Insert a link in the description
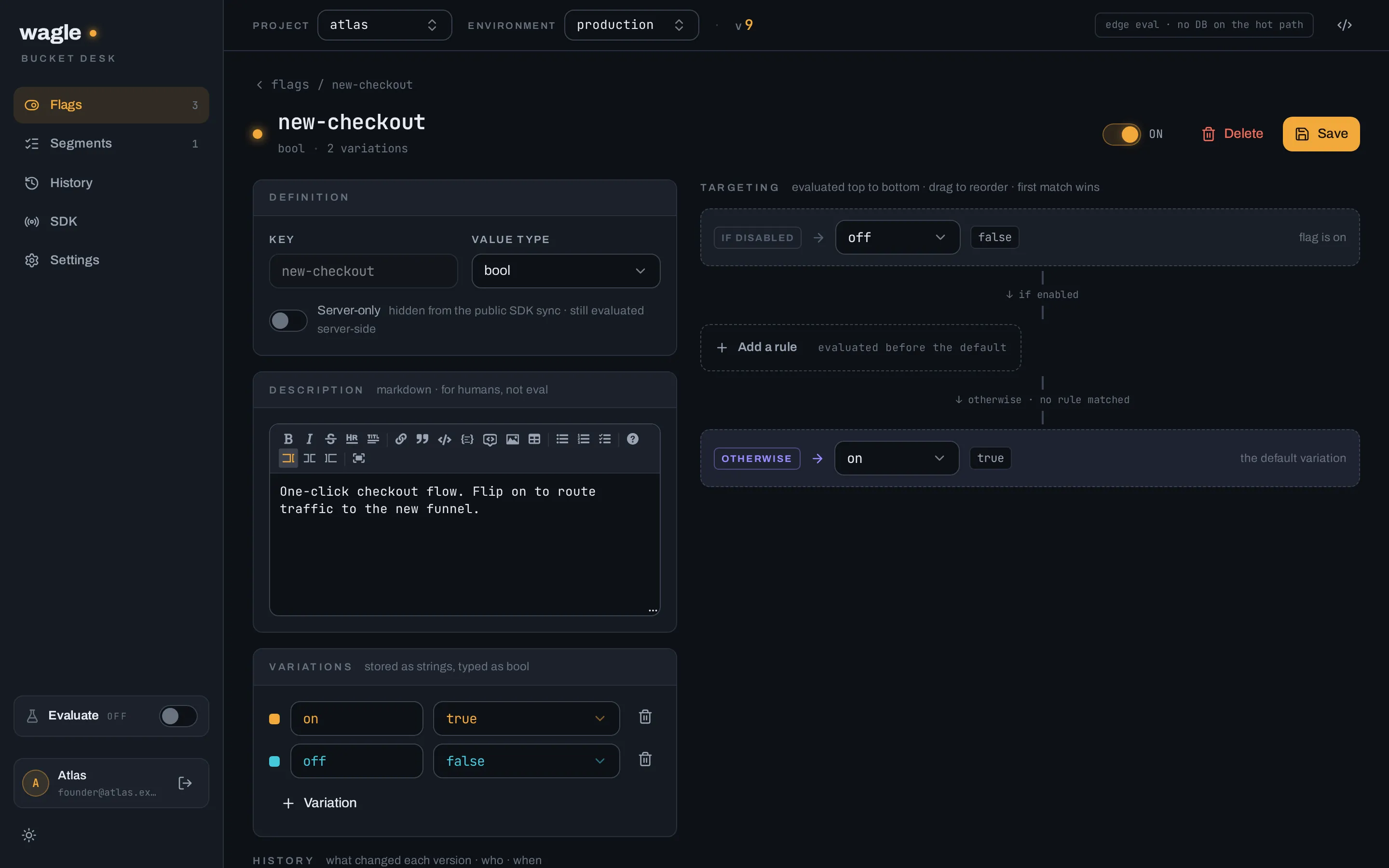The height and width of the screenshot is (868, 1389). pyautogui.click(x=401, y=439)
